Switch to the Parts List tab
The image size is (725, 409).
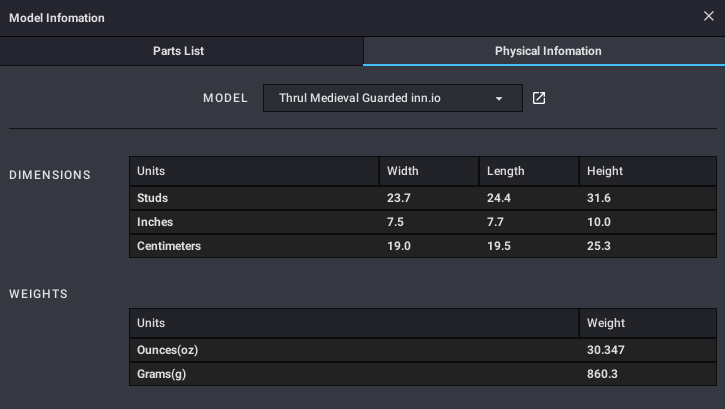pyautogui.click(x=179, y=51)
